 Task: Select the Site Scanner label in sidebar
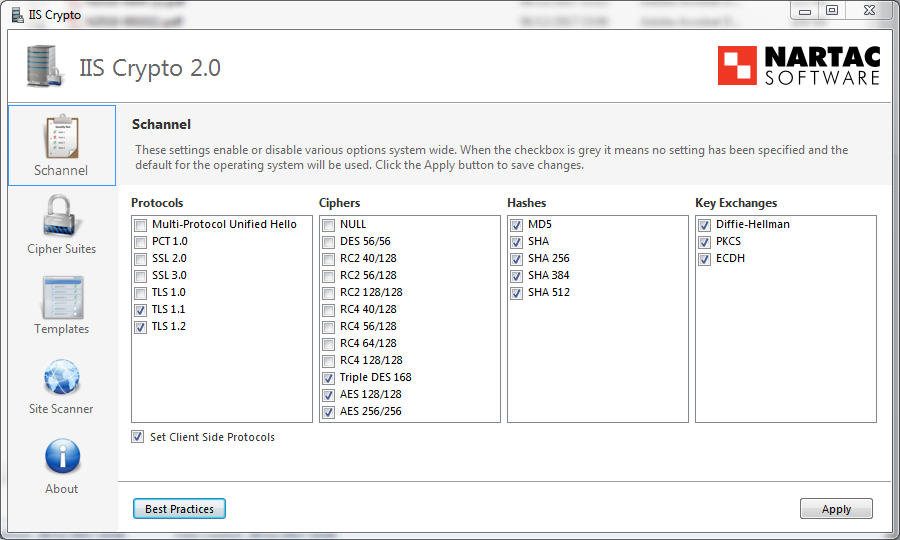61,409
